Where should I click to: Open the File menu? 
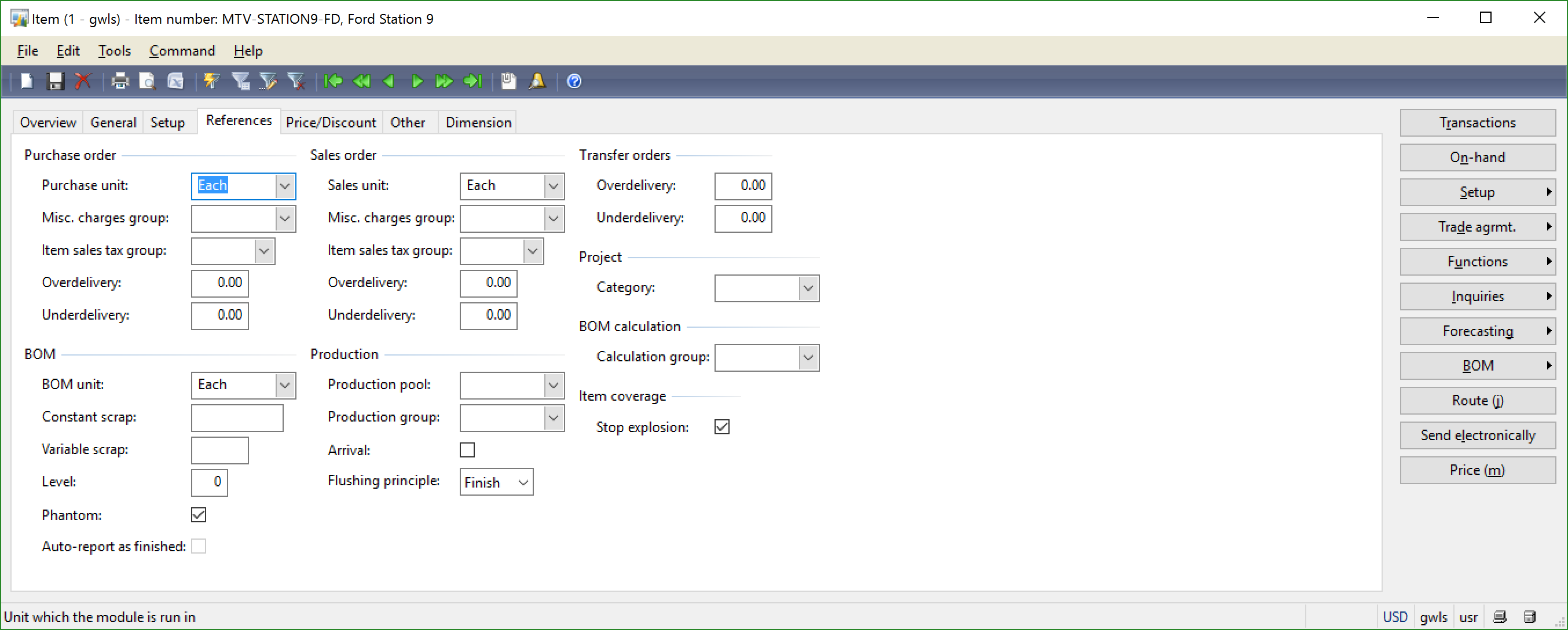28,50
